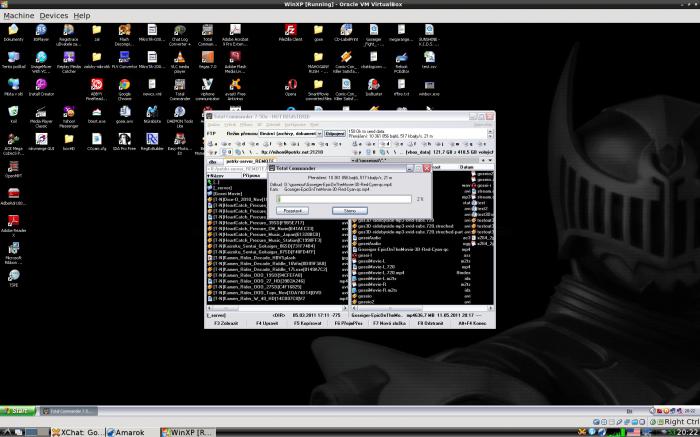Open the Režim přenosu transfer mode dropdown
Image resolution: width=700 pixels, height=437 pixels.
[x=290, y=133]
